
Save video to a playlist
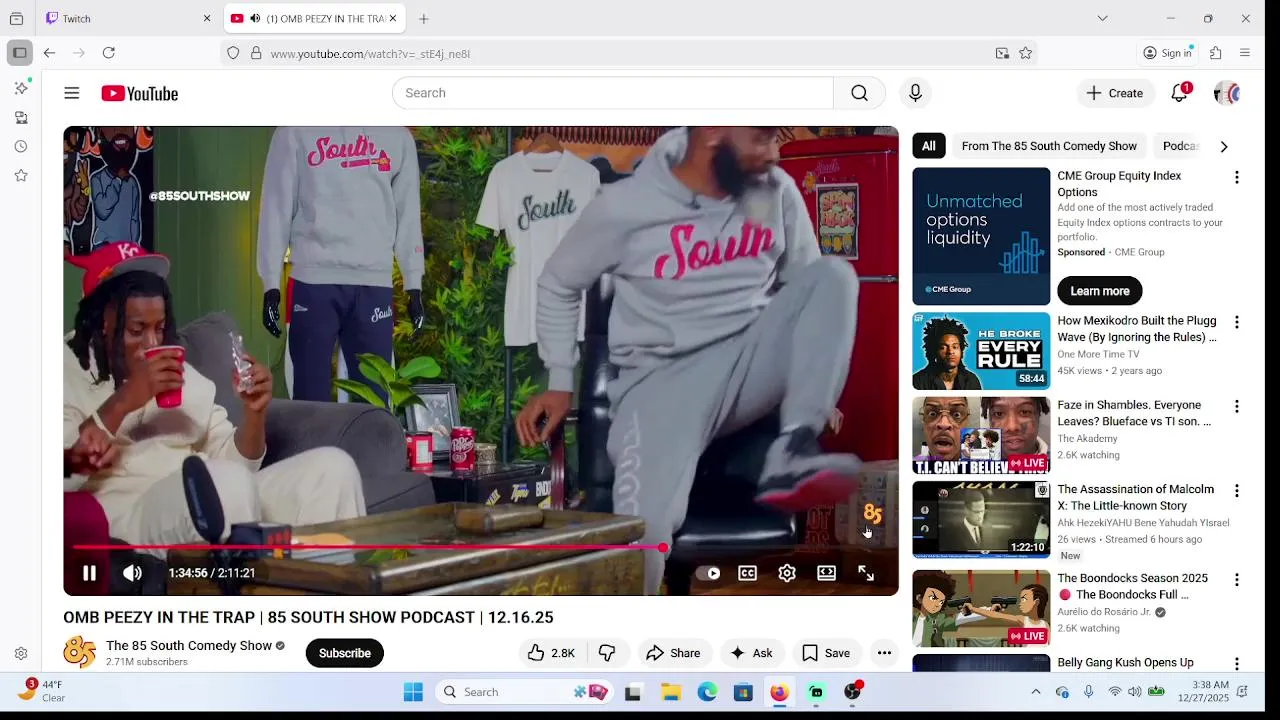[x=826, y=653]
